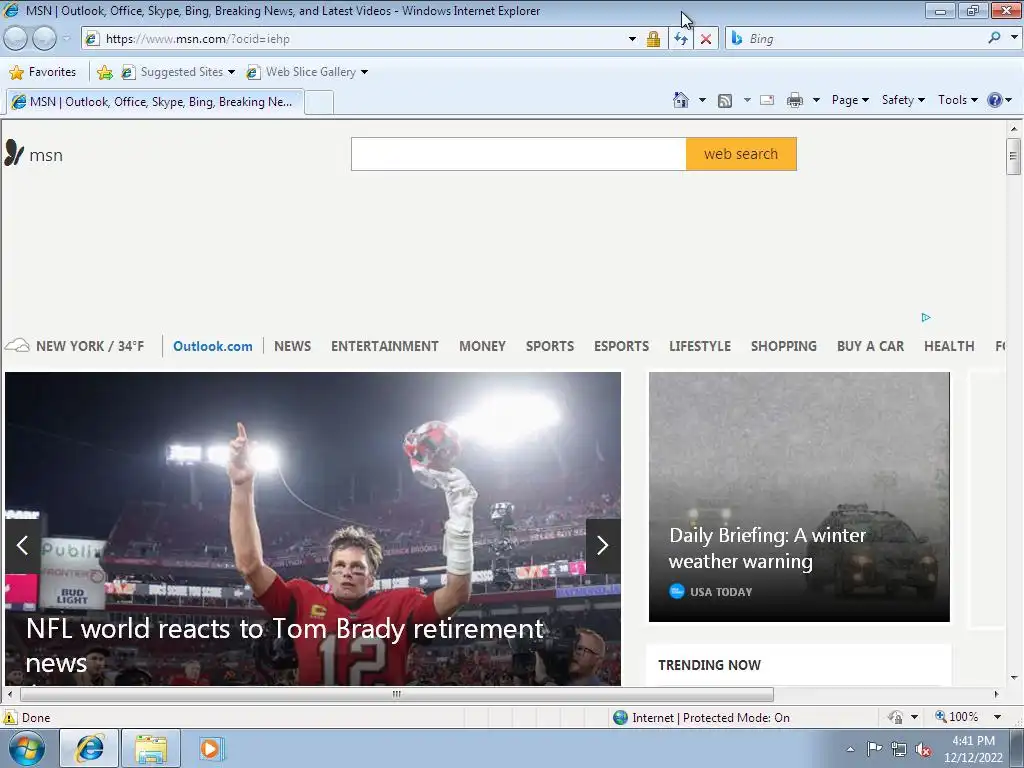1024x768 pixels.
Task: Click the Windows Start orb
Action: point(27,748)
